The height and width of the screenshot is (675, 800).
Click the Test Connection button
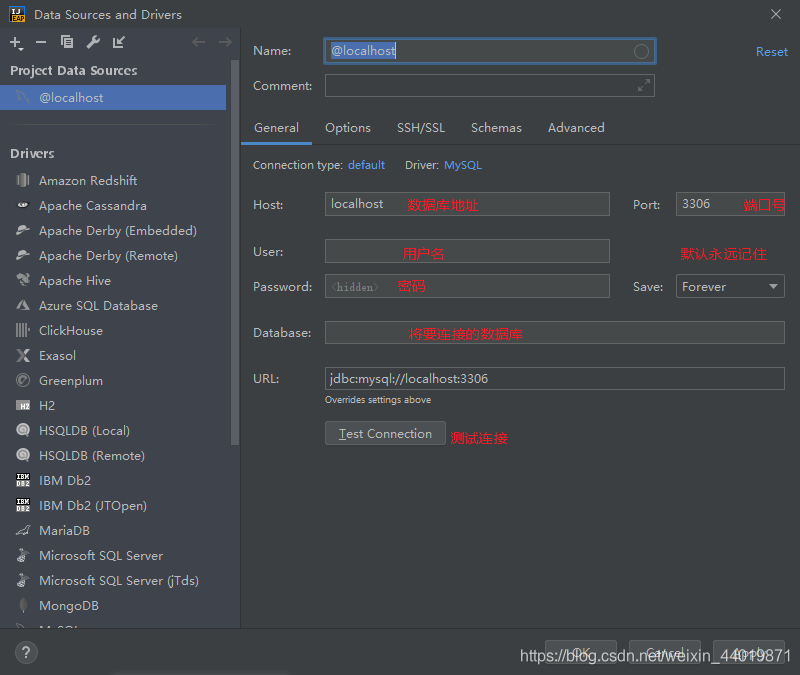tap(385, 433)
